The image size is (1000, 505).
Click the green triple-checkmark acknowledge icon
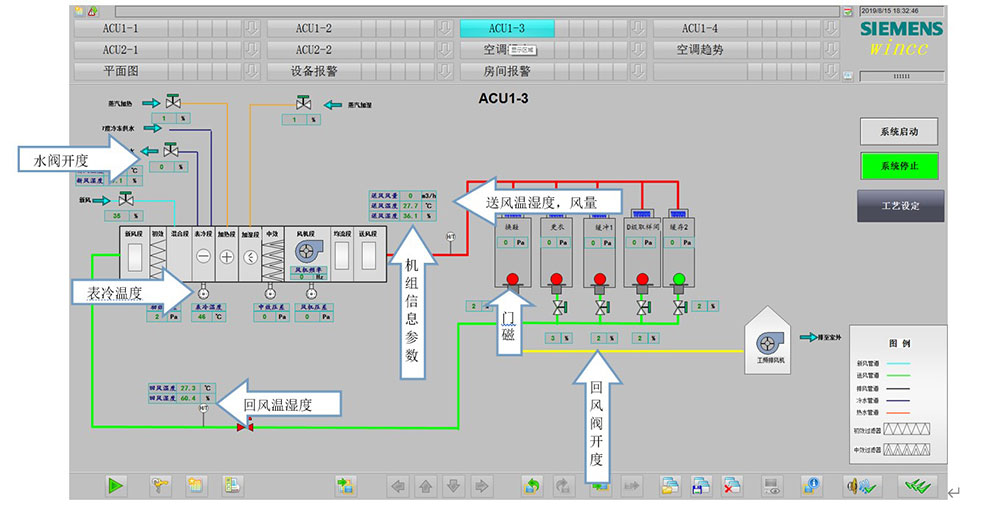pos(919,487)
